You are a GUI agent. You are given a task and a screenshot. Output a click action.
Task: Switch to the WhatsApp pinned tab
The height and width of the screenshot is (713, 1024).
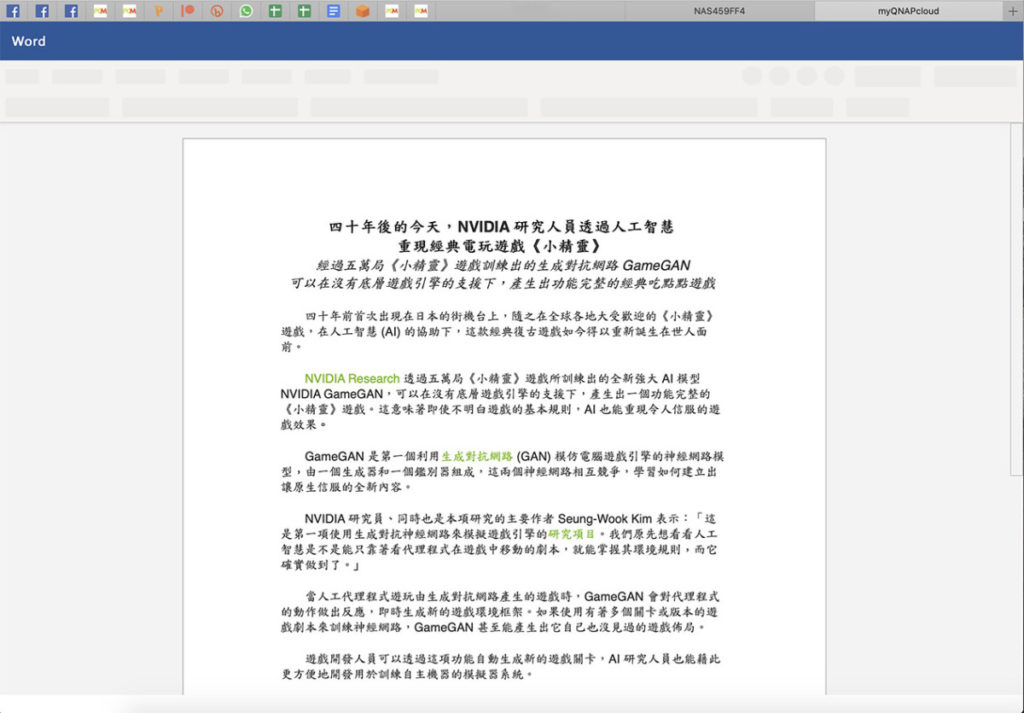pos(246,10)
